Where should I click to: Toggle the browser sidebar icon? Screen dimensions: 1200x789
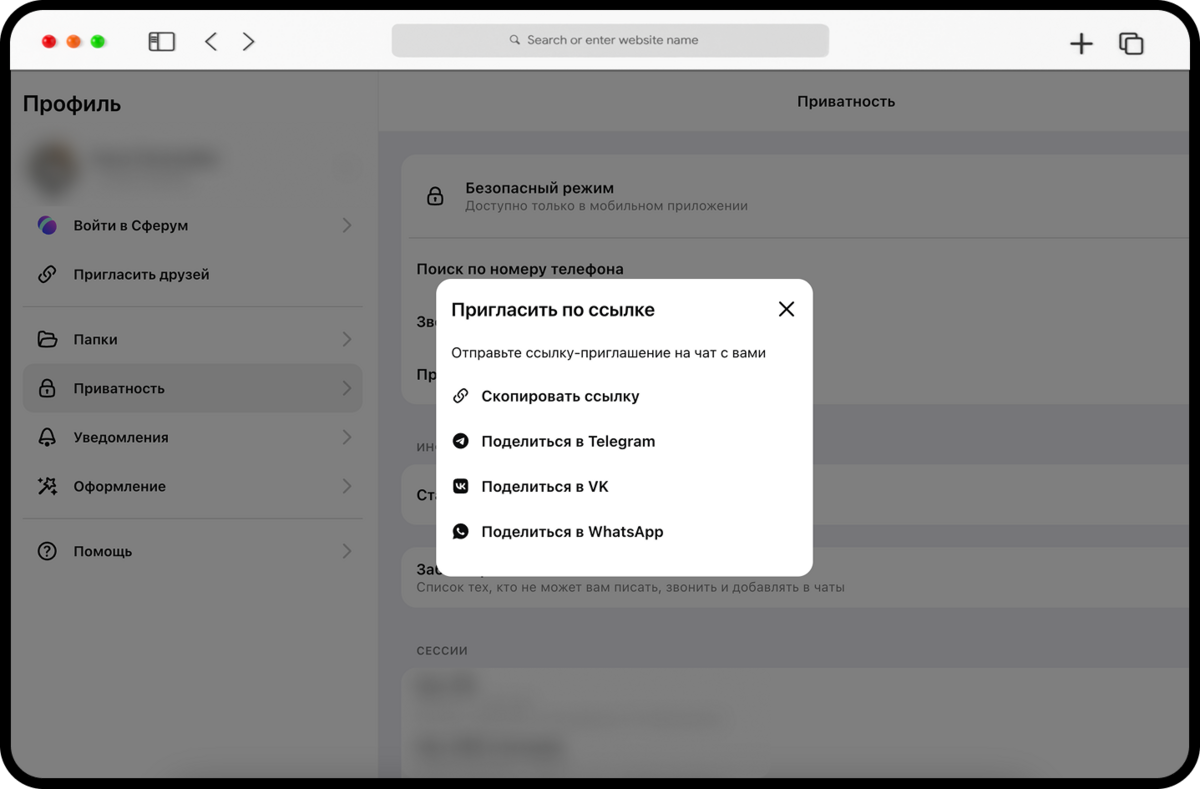[162, 41]
